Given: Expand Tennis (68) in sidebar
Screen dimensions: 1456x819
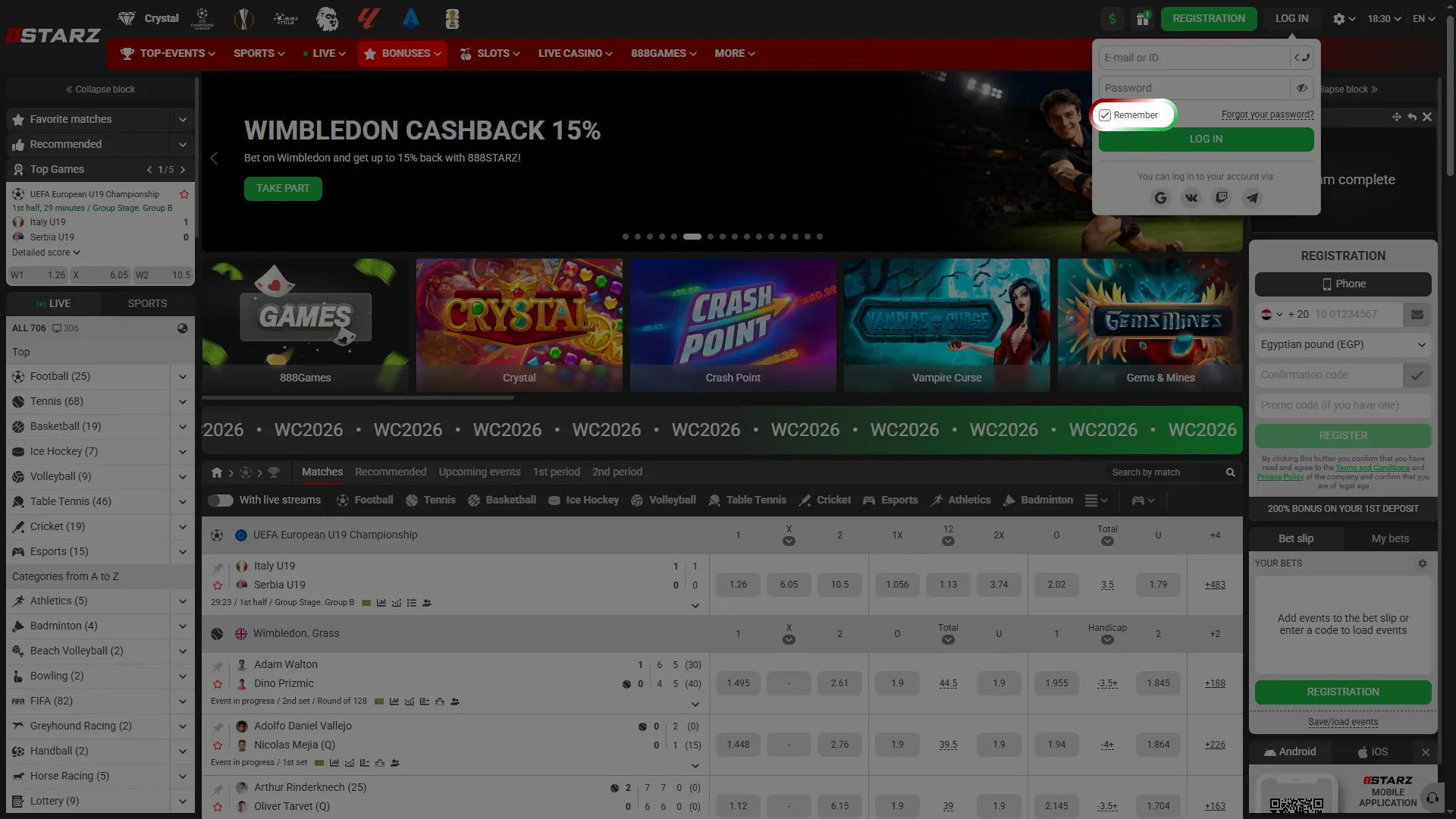Looking at the screenshot, I should pyautogui.click(x=183, y=402).
